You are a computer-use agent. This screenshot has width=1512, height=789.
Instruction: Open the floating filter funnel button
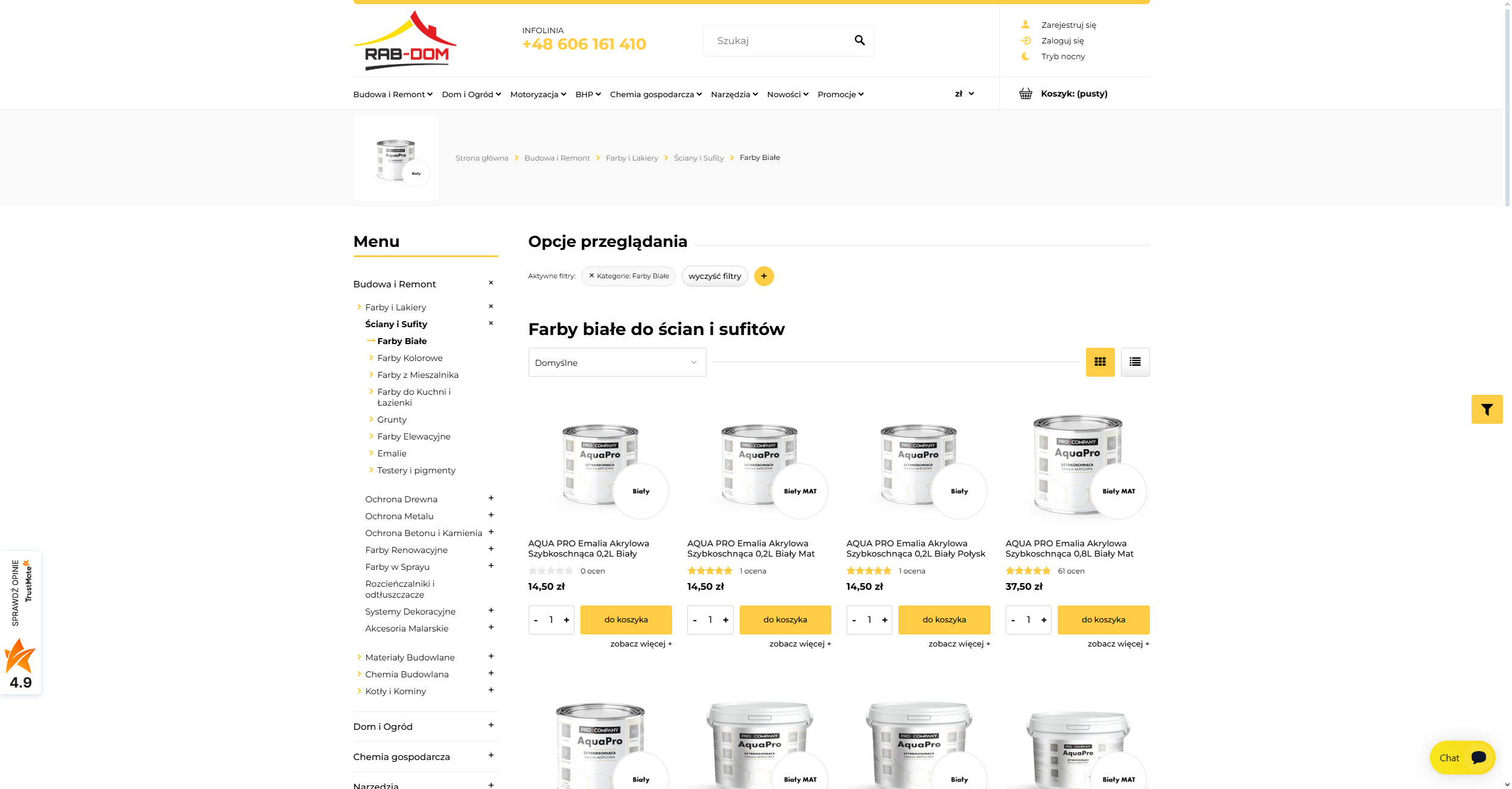coord(1487,410)
